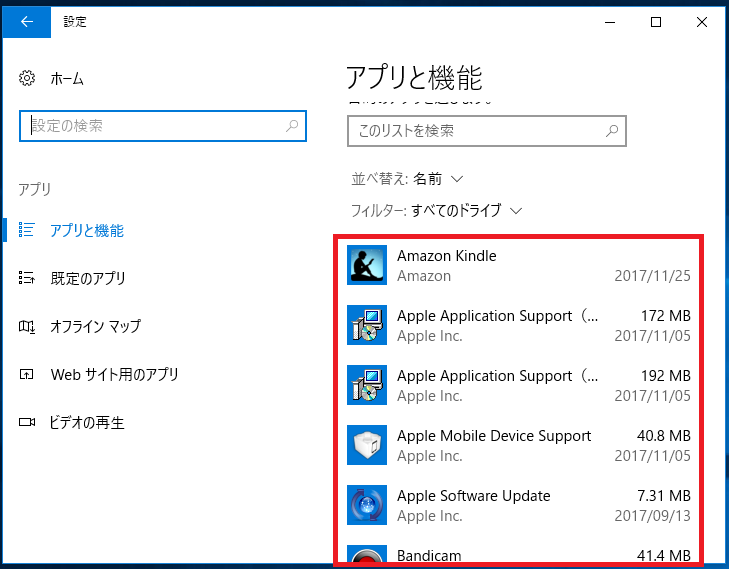Image resolution: width=729 pixels, height=569 pixels.
Task: Click the Bandicam app icon
Action: click(x=367, y=554)
